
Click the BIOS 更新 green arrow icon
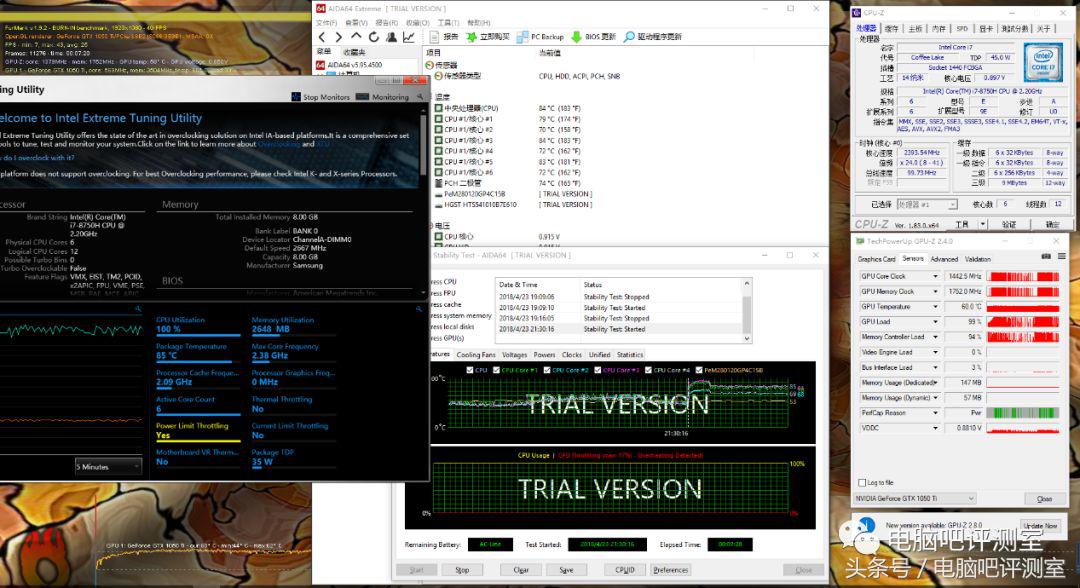click(577, 36)
